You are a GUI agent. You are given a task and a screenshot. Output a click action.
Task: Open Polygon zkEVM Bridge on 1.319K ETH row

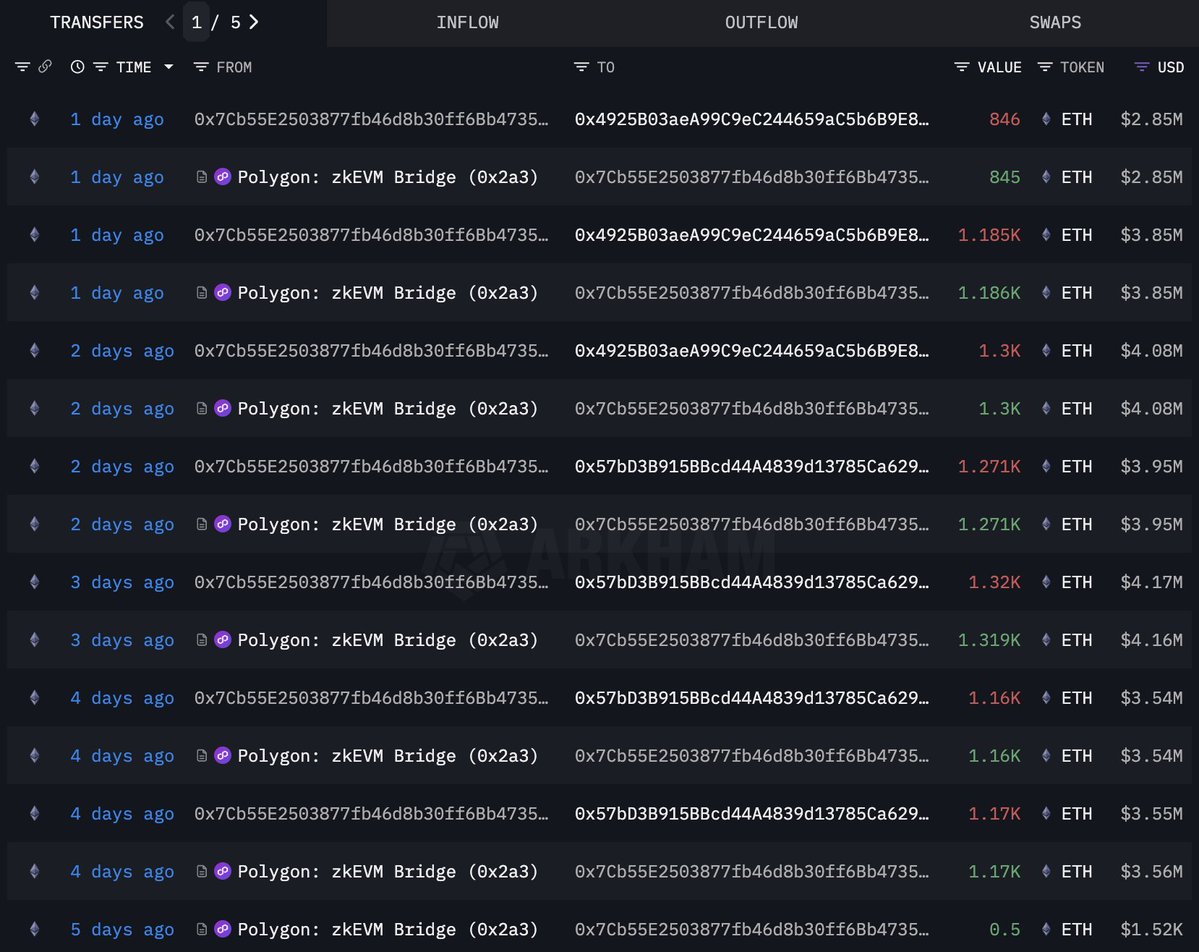(x=388, y=640)
